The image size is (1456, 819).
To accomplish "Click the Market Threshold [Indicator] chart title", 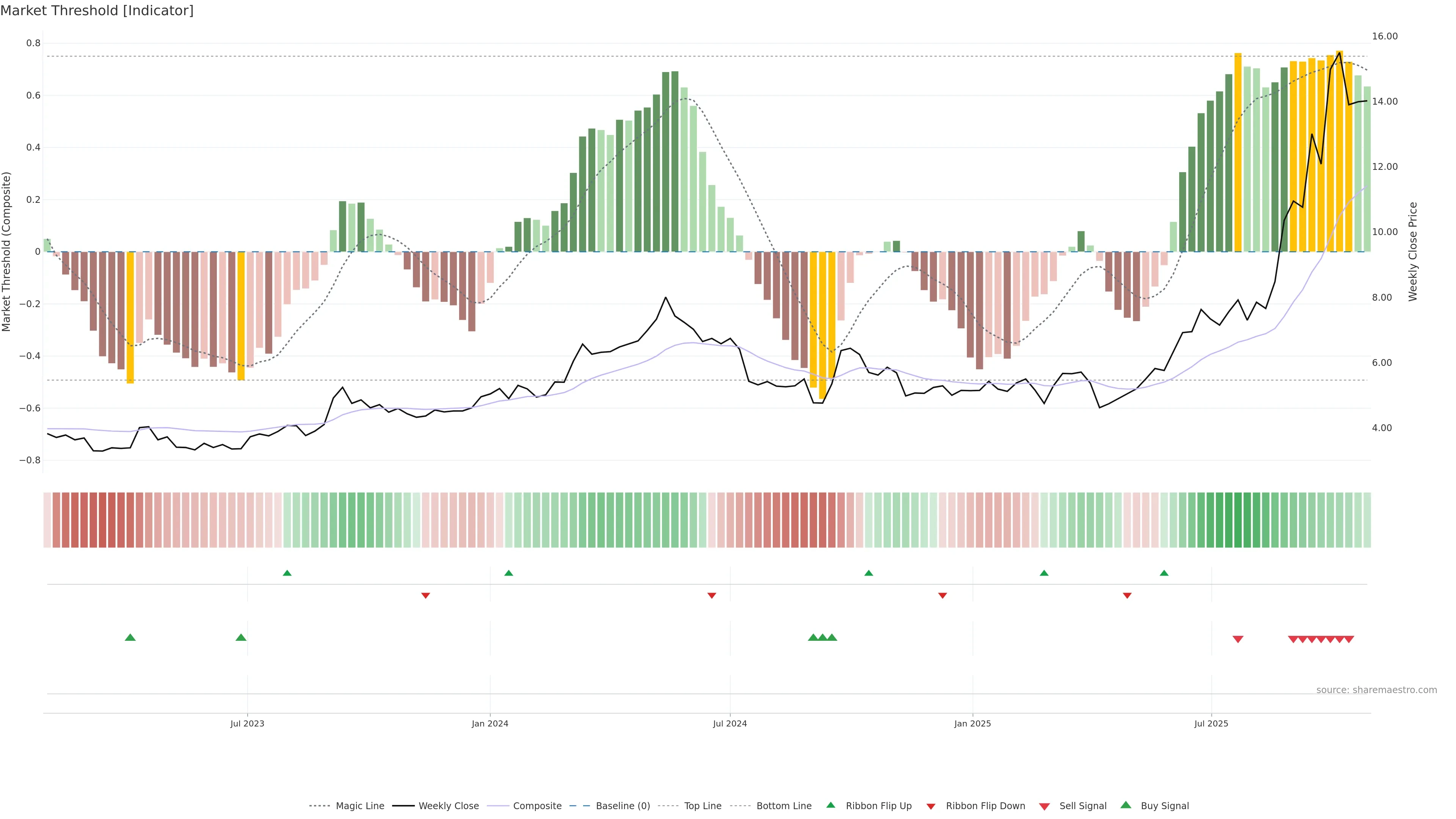I will pos(97,11).
